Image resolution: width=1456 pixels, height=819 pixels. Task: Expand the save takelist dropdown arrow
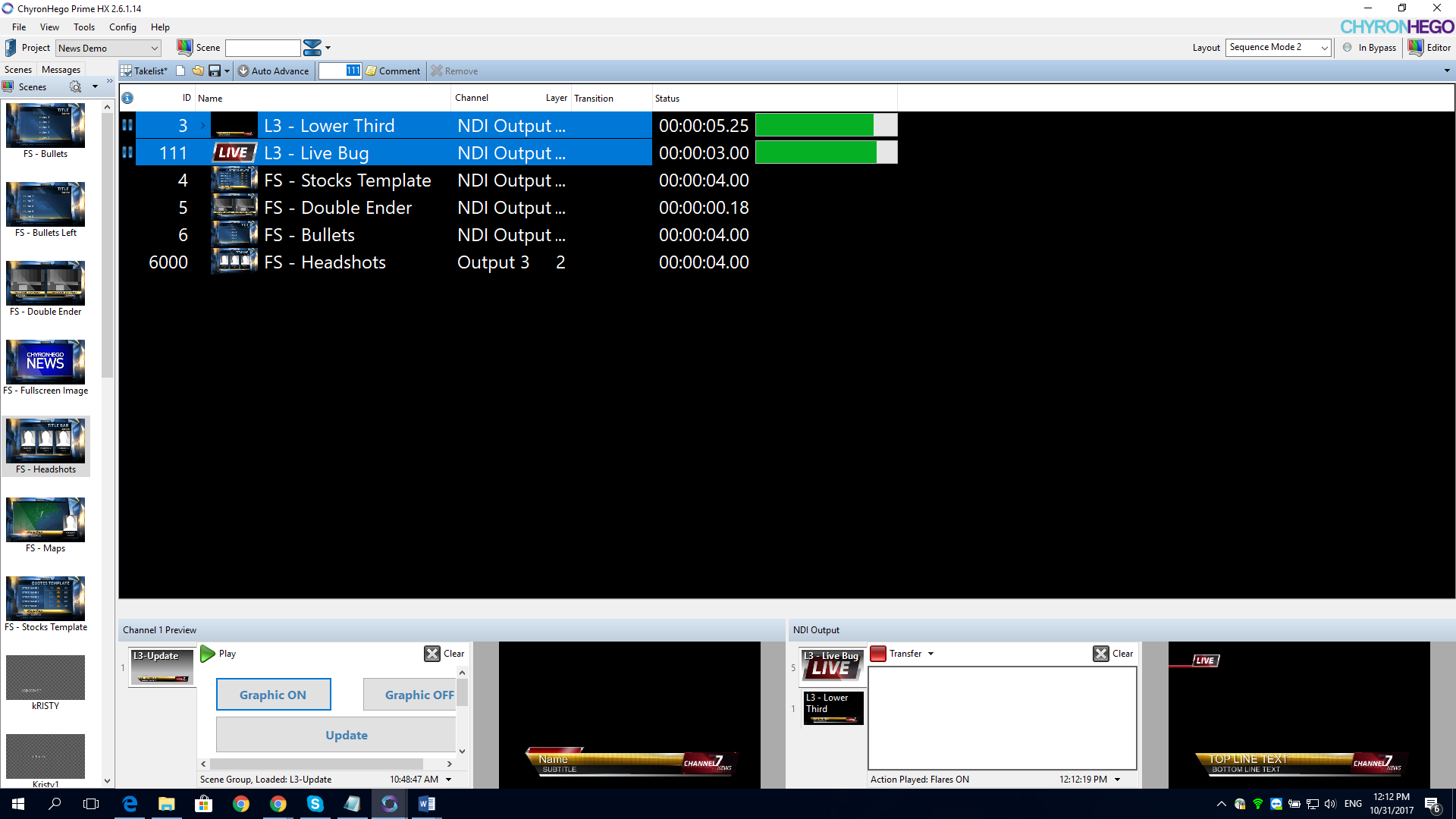pyautogui.click(x=227, y=71)
